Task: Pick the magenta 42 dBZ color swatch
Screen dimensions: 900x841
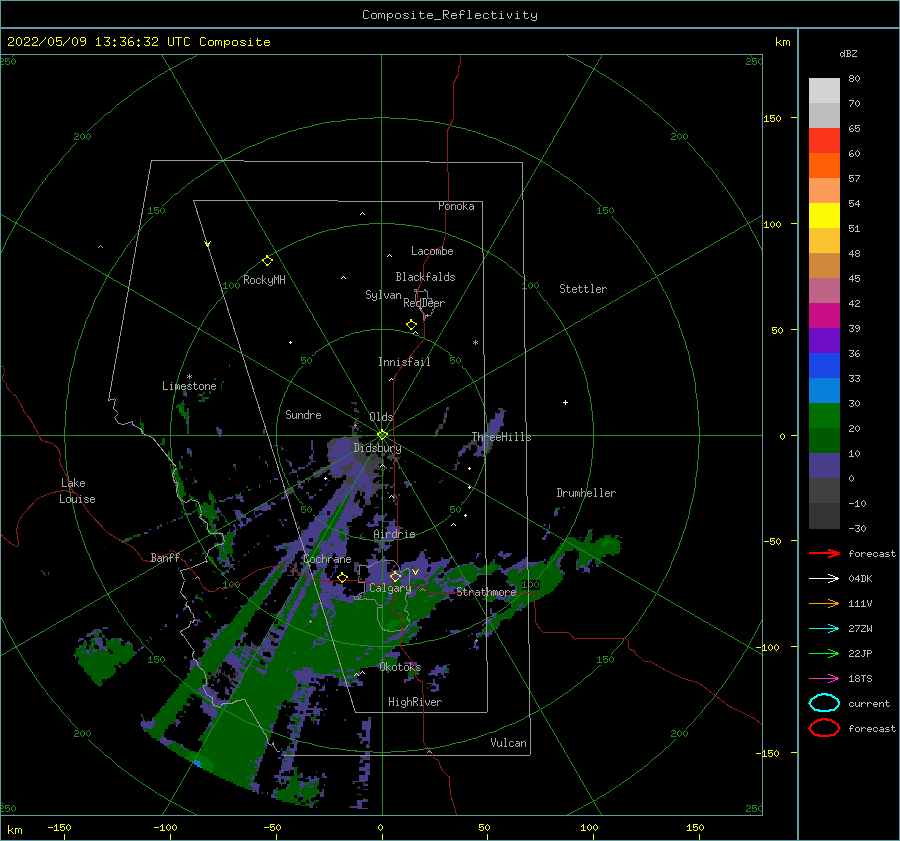Action: pyautogui.click(x=824, y=316)
